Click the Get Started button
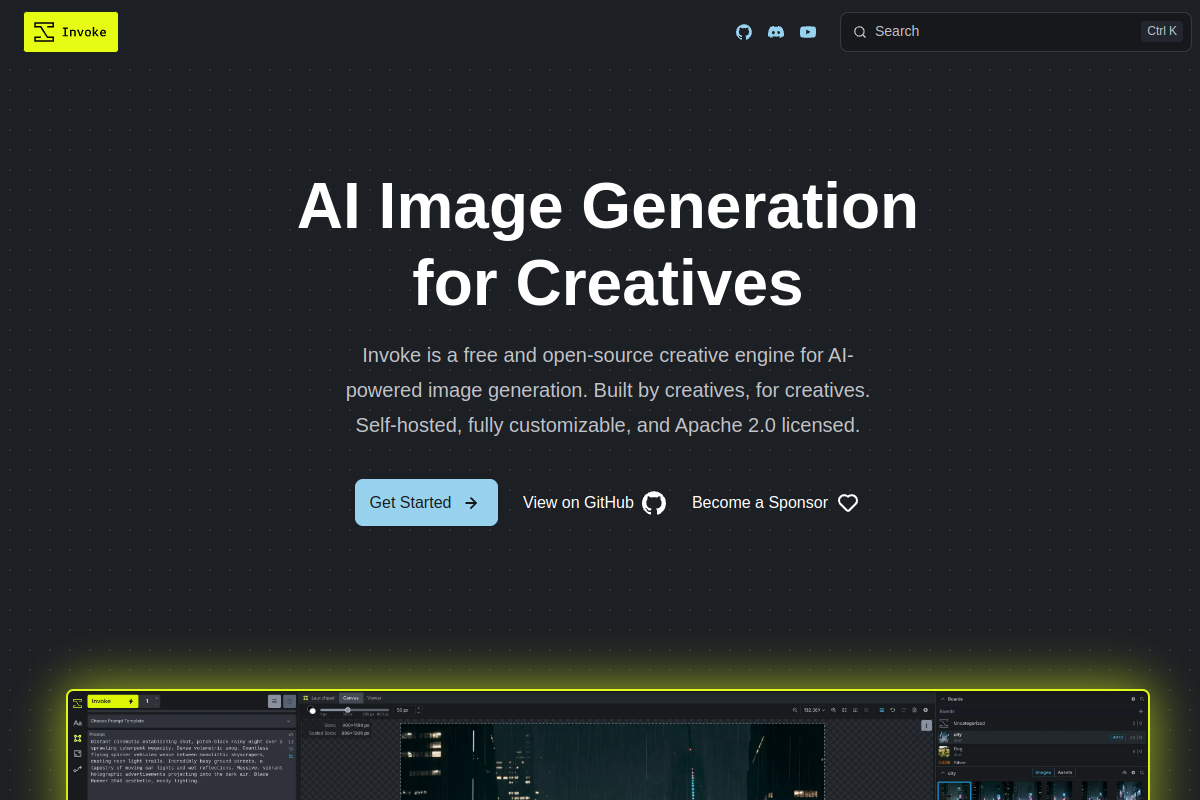 coord(426,502)
